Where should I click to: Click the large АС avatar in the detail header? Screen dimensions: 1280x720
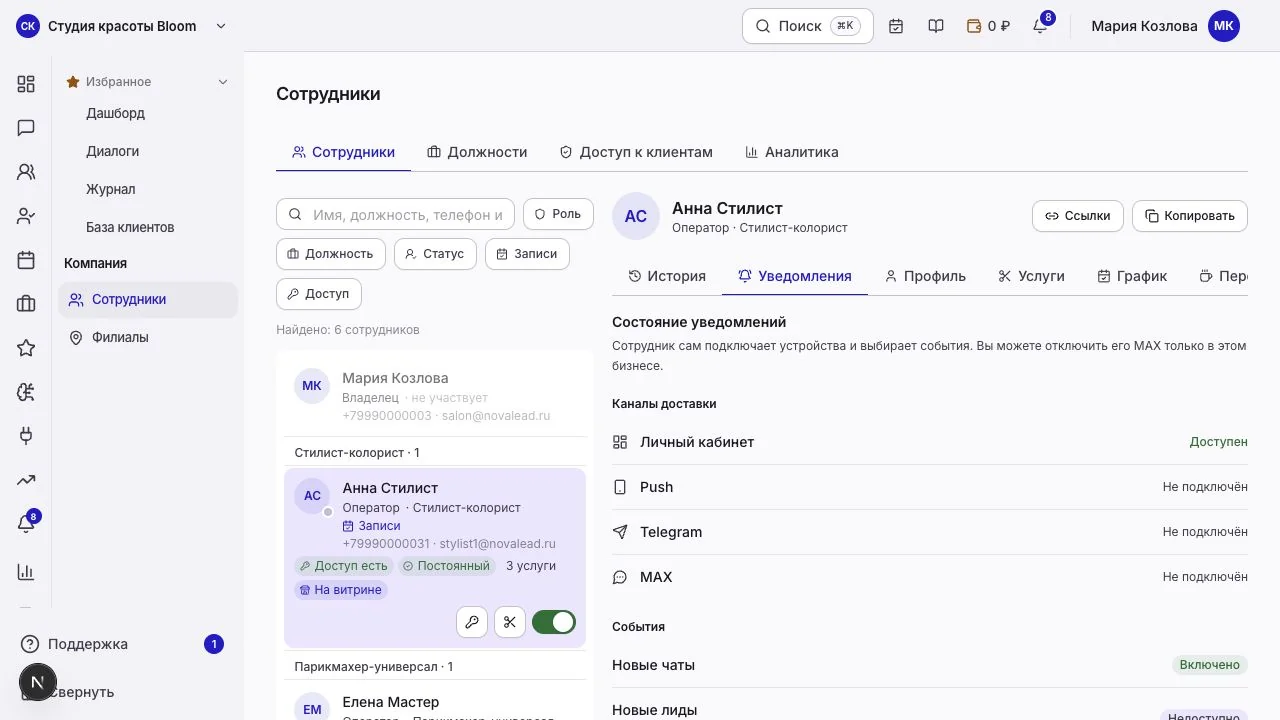click(x=636, y=216)
